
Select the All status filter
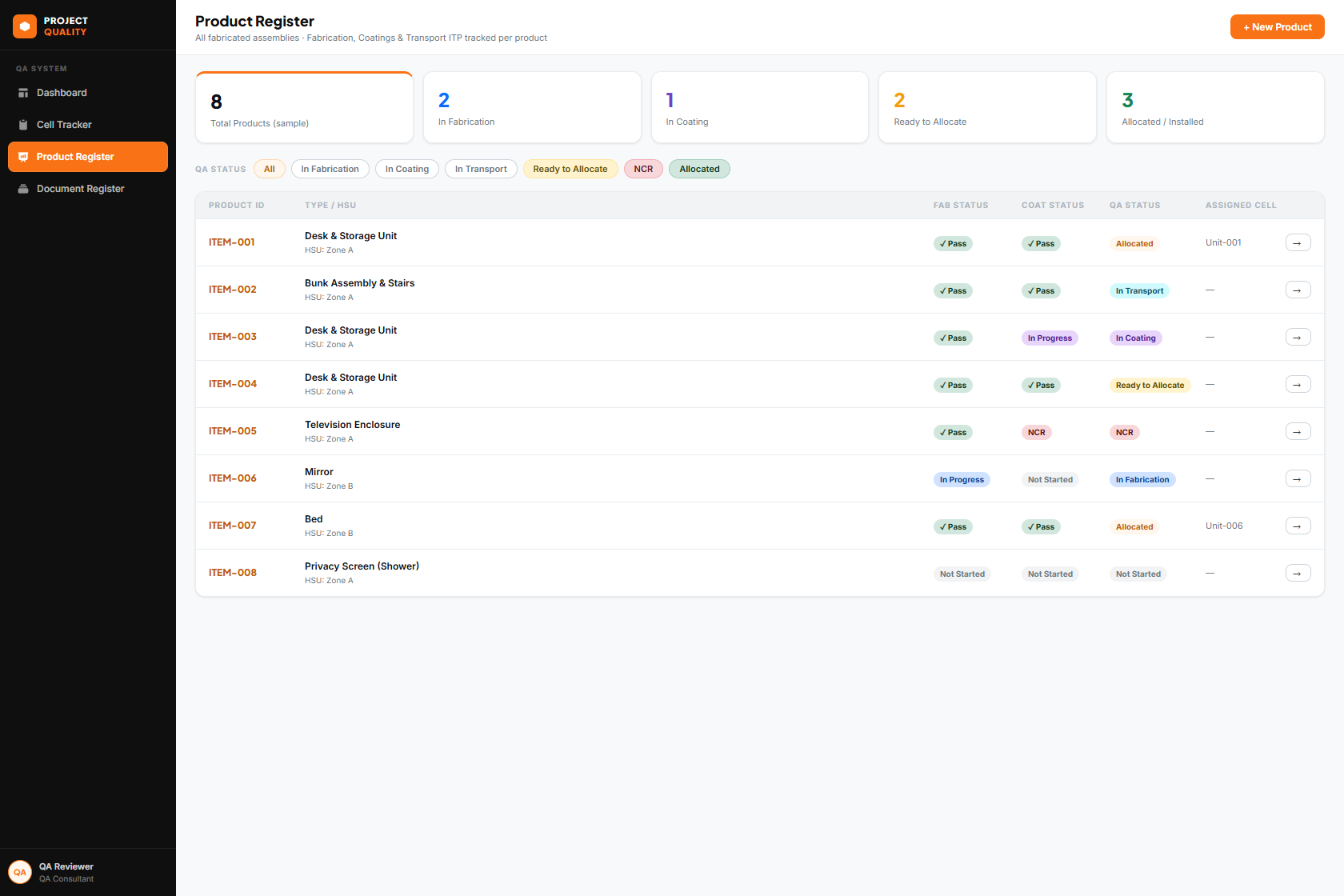point(270,169)
